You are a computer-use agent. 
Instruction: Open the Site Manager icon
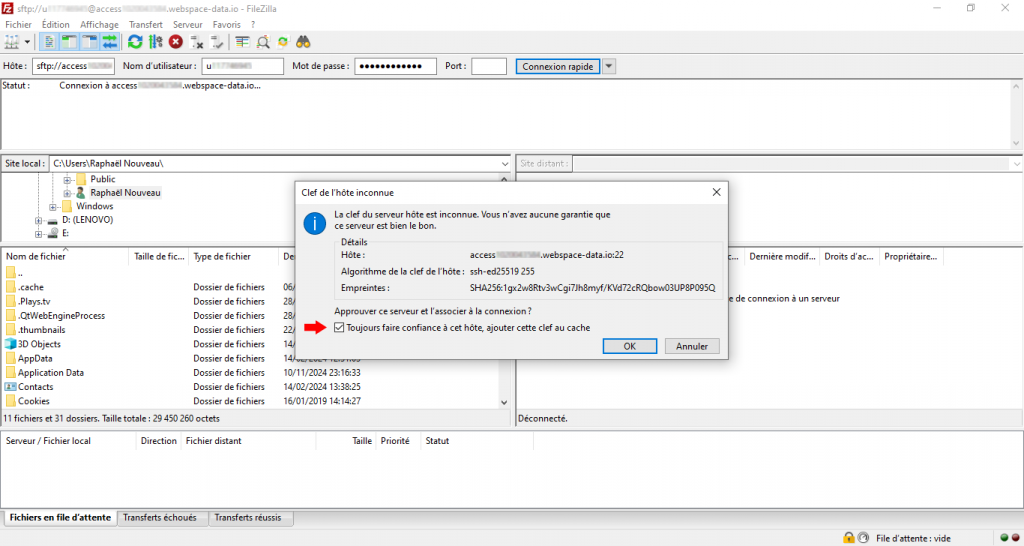point(12,42)
